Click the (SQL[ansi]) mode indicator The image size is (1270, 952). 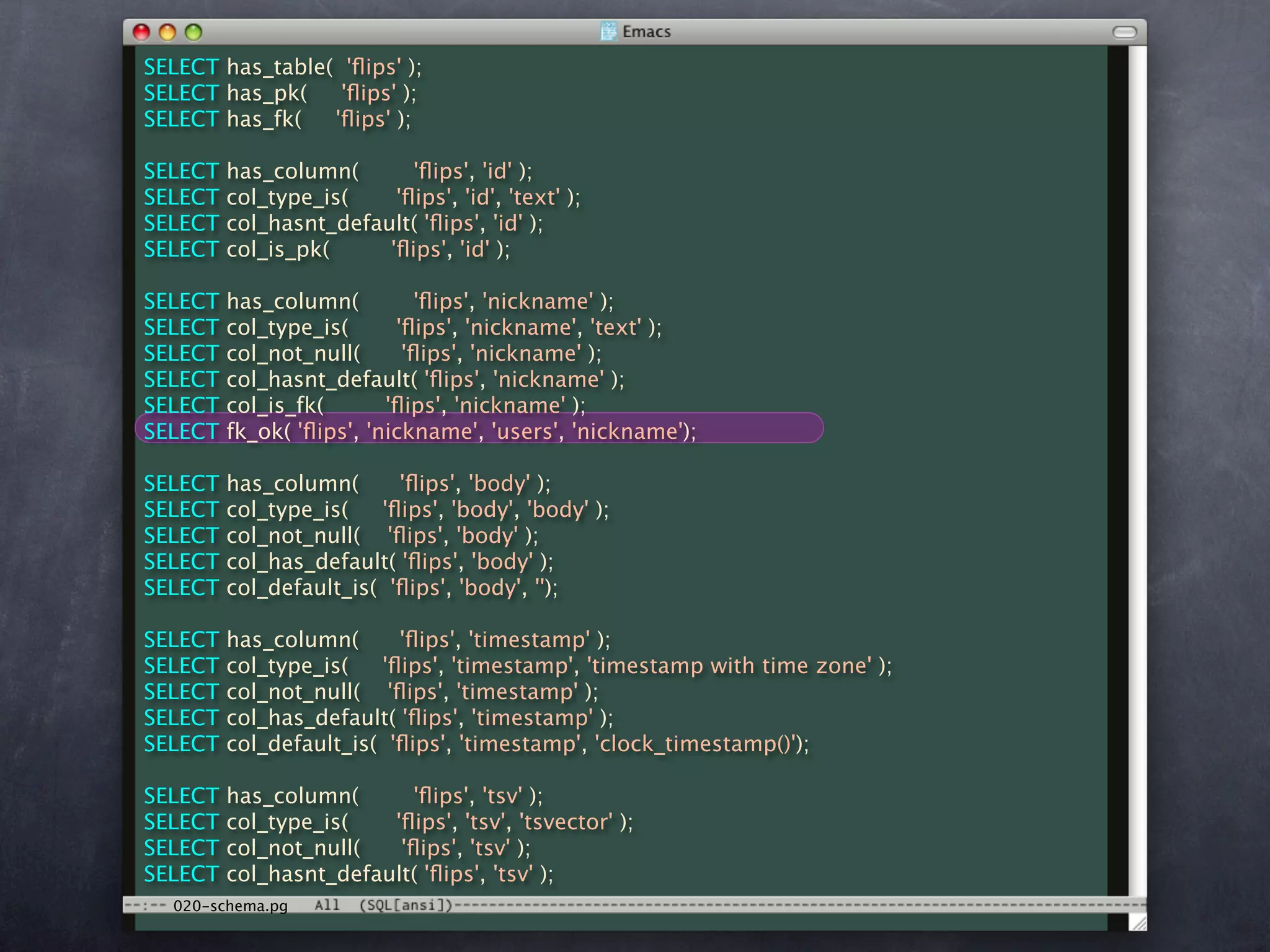[406, 905]
